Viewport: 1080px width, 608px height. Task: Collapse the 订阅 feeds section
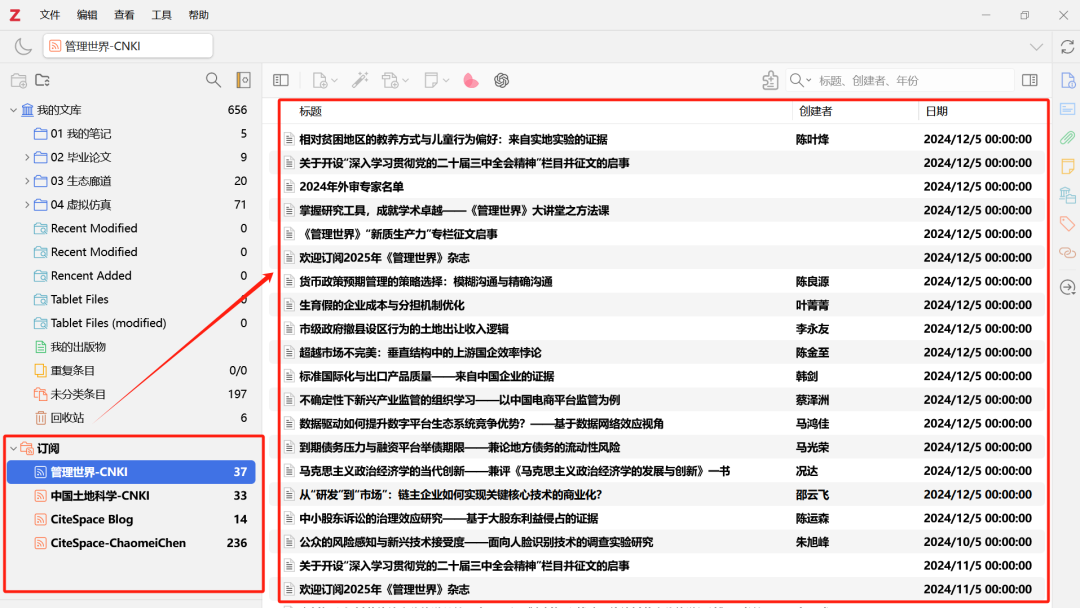pyautogui.click(x=13, y=448)
